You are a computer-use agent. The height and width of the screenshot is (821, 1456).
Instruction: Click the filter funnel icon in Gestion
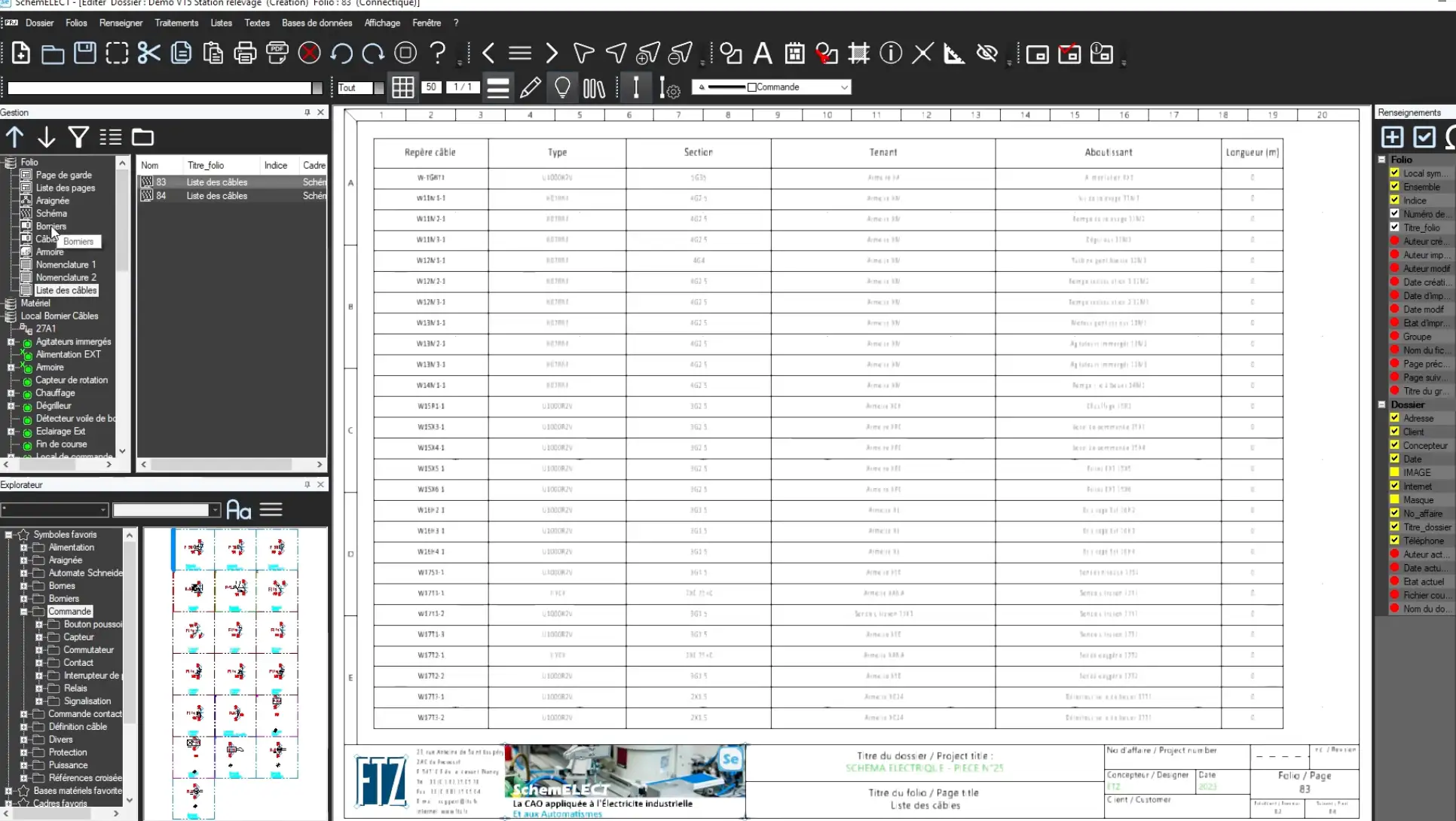click(x=78, y=137)
